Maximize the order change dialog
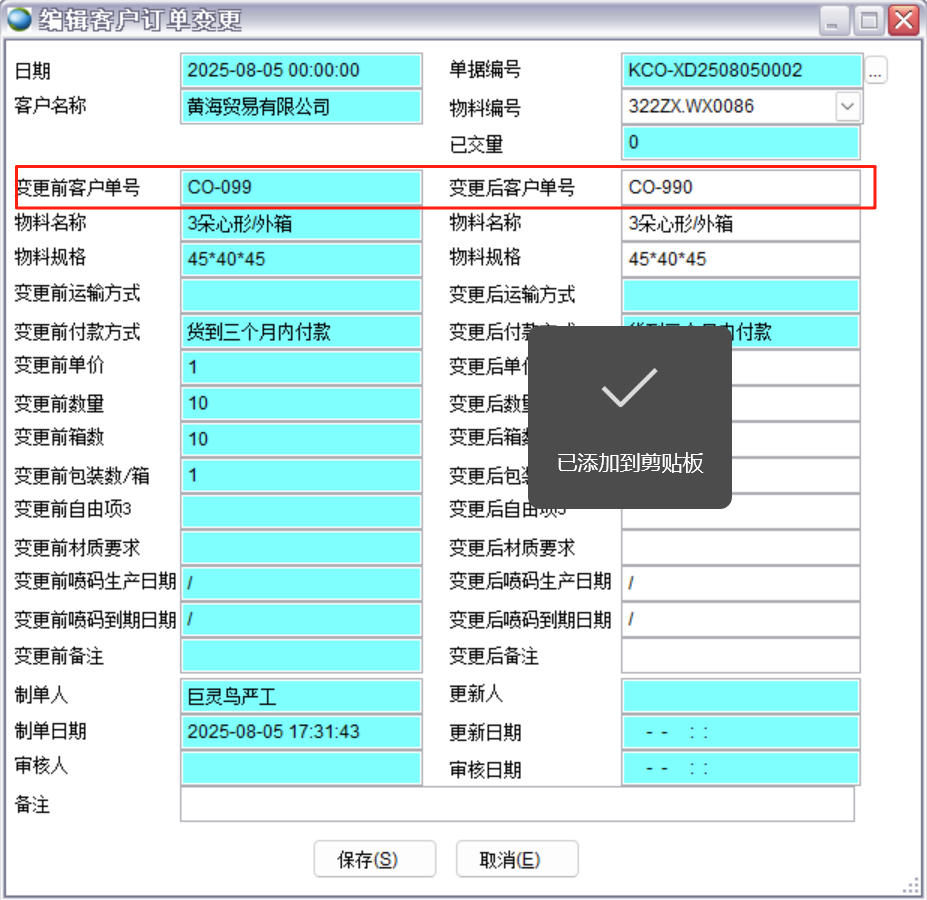927x900 pixels. click(869, 20)
